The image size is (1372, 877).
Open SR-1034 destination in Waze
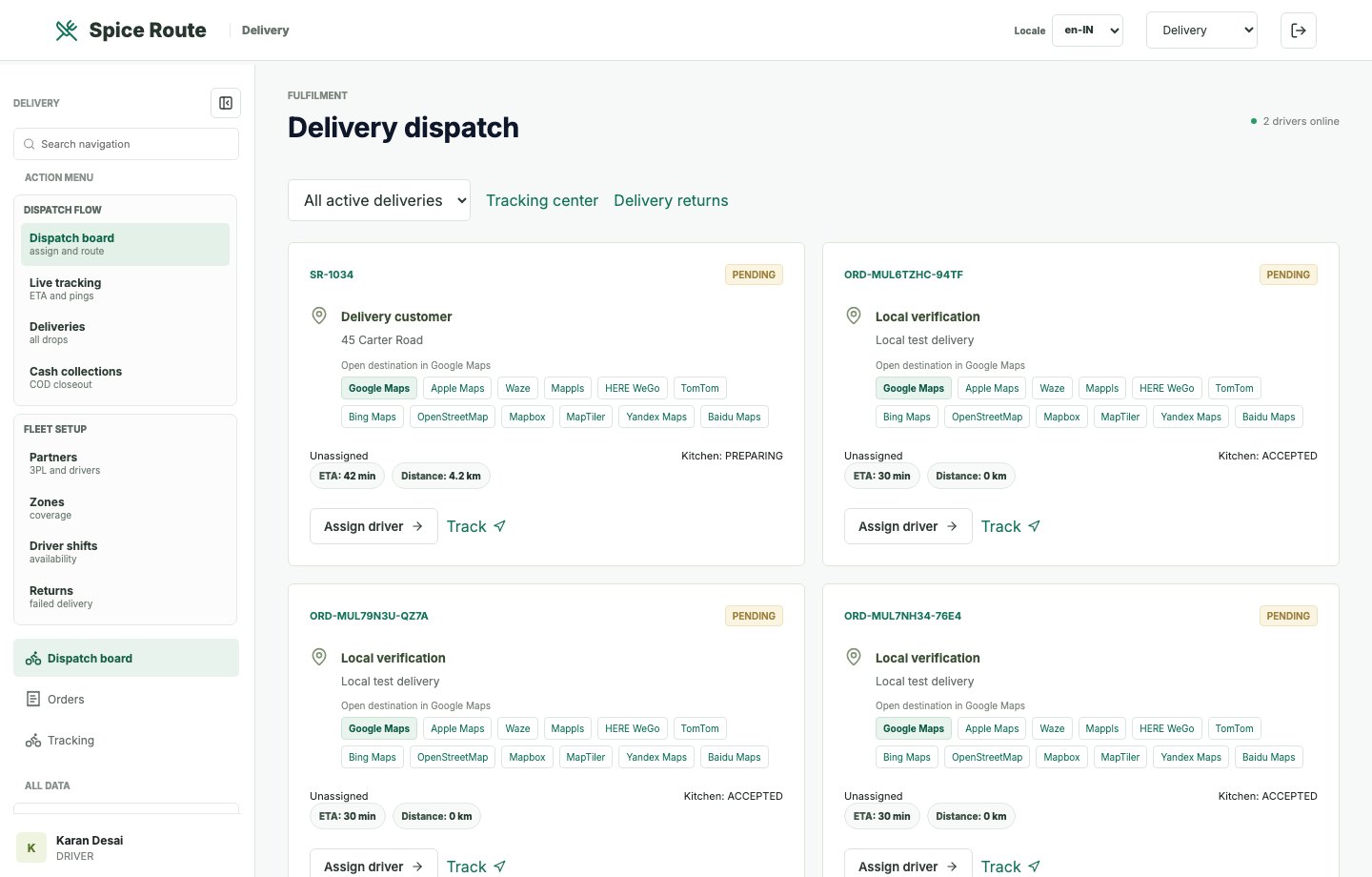tap(518, 388)
